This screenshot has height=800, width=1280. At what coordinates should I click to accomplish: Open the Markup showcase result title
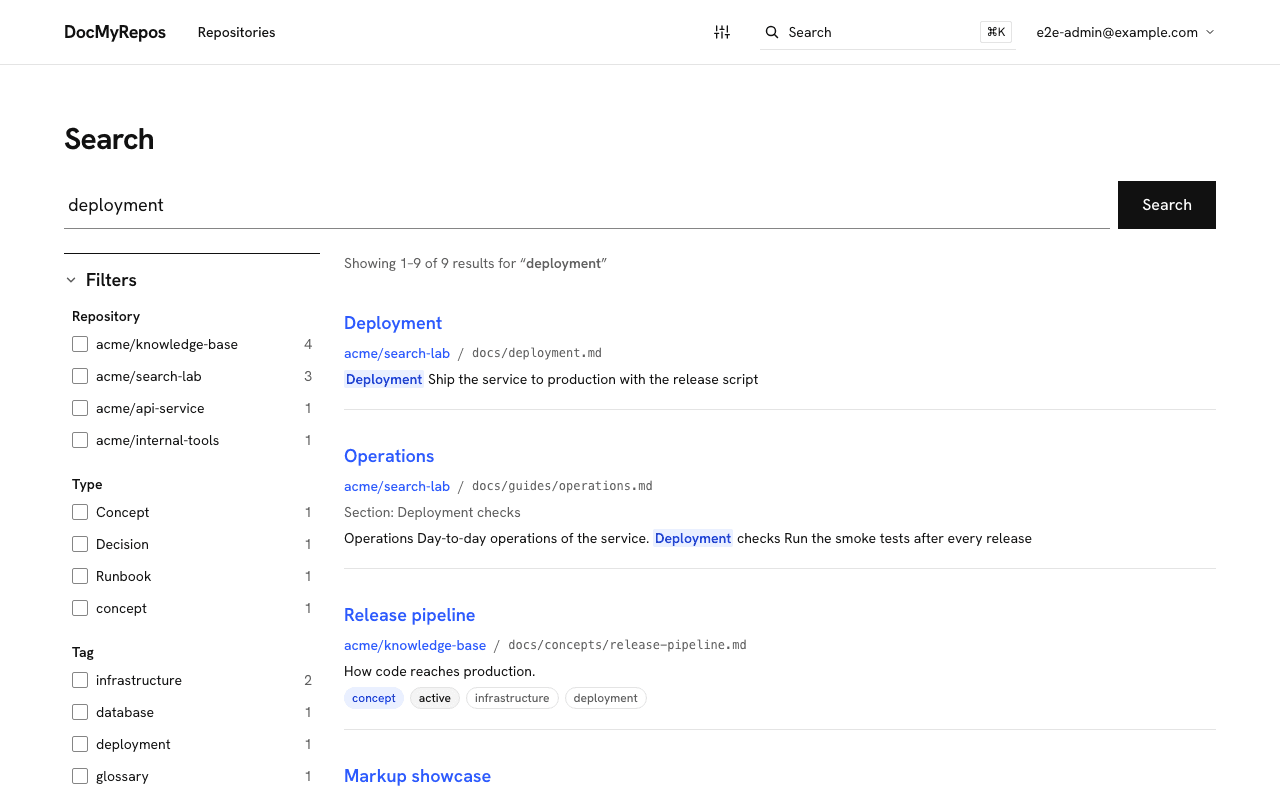click(x=418, y=776)
